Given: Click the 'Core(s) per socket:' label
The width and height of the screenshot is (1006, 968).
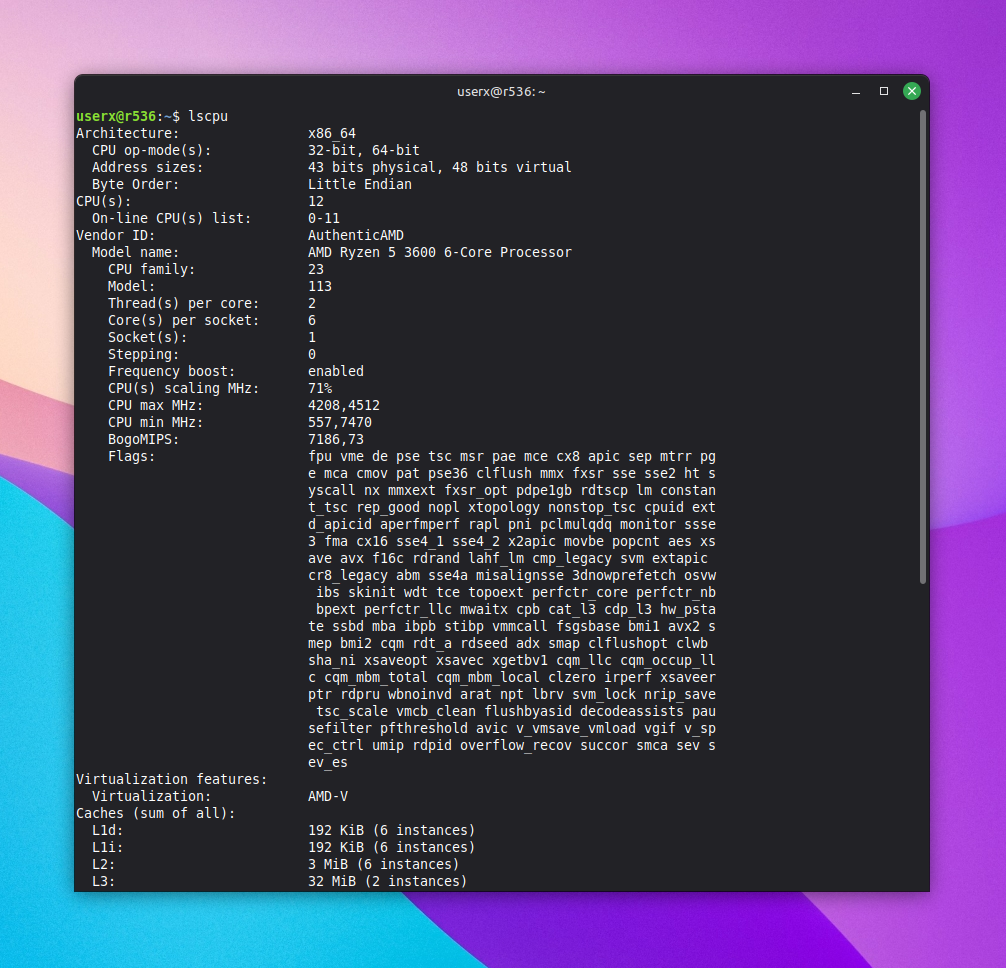Looking at the screenshot, I should 183,320.
